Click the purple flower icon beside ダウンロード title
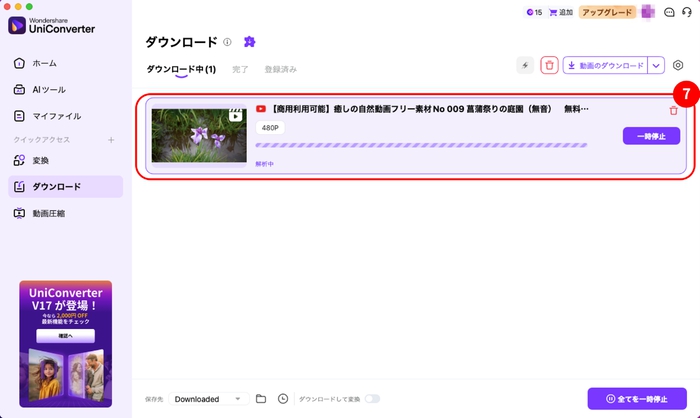This screenshot has height=418, width=700. [x=249, y=42]
